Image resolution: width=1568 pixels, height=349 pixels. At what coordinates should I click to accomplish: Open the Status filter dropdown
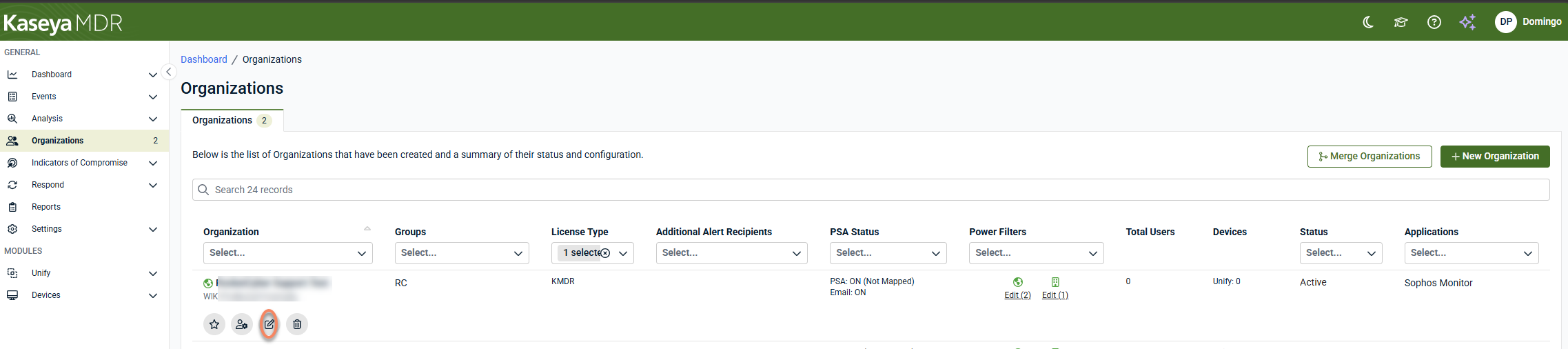click(1341, 253)
